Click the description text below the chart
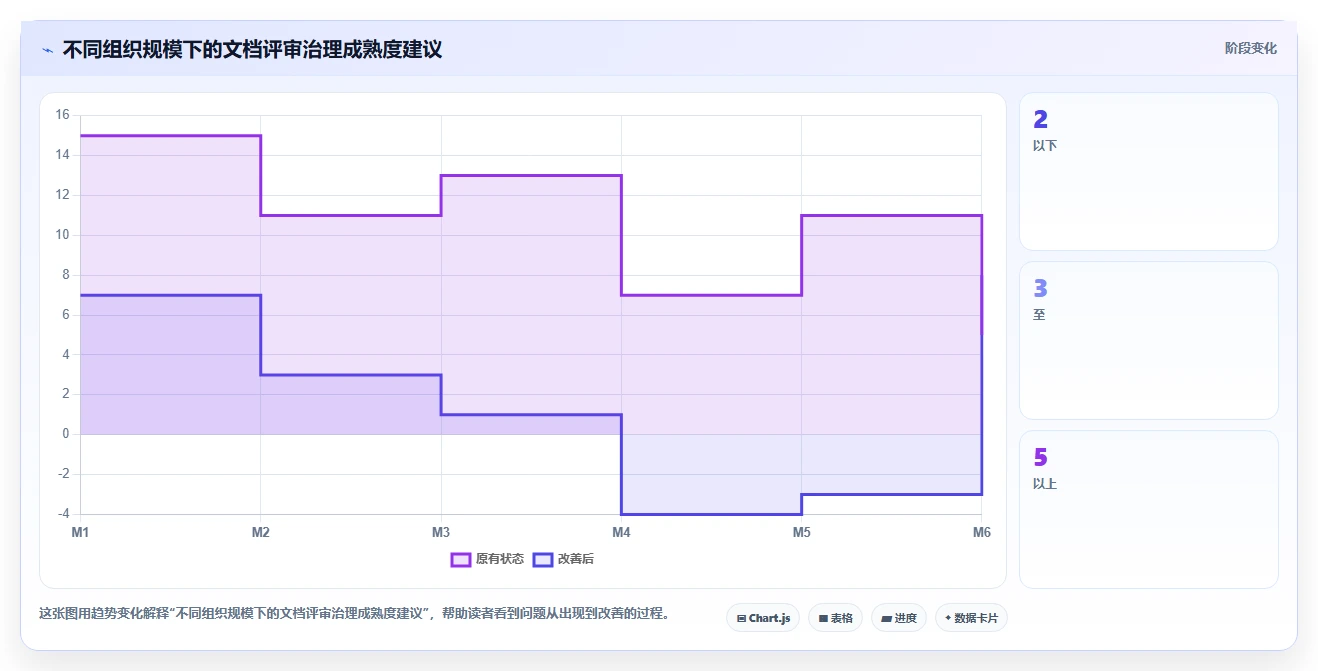1318x671 pixels. coord(354,613)
